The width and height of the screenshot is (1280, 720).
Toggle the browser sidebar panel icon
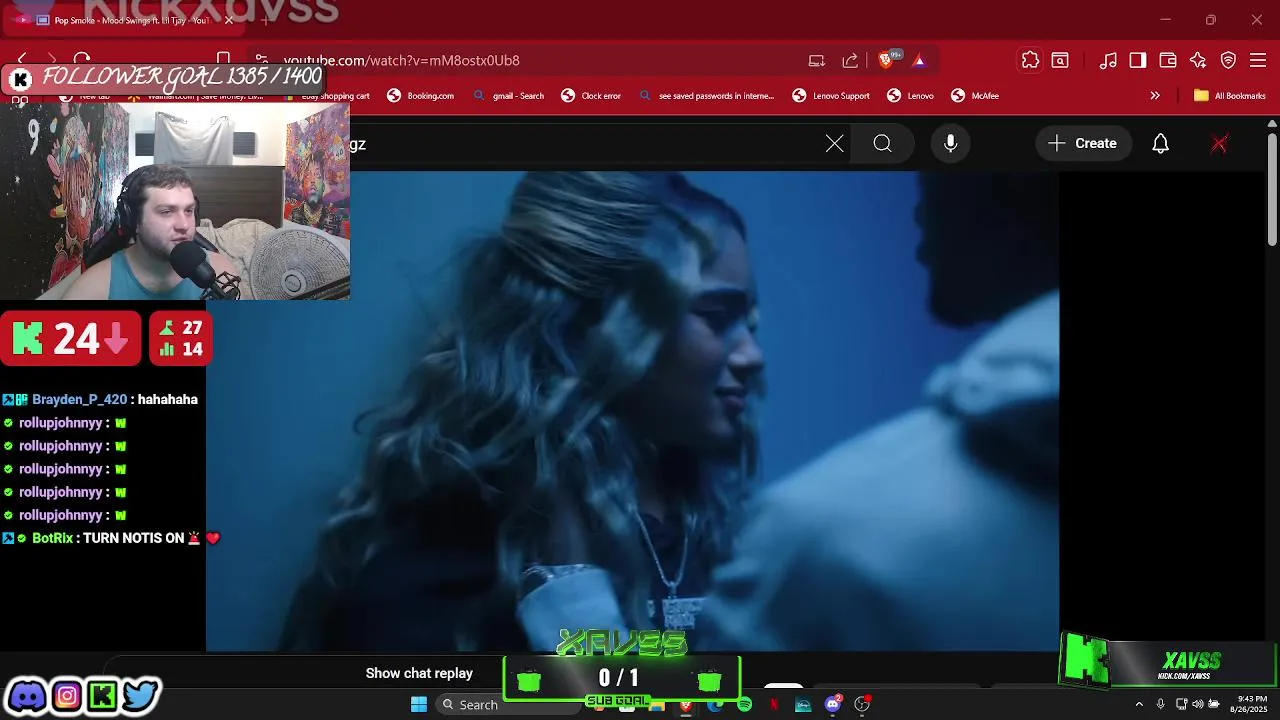1138,60
